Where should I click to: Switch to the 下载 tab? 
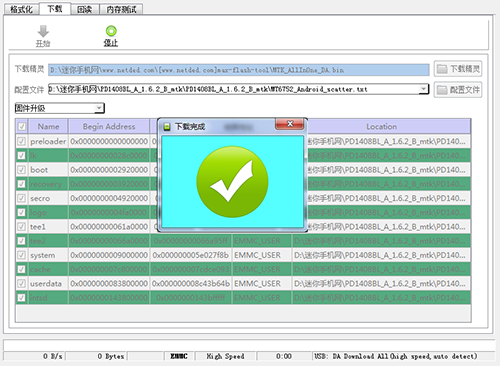coord(55,8)
